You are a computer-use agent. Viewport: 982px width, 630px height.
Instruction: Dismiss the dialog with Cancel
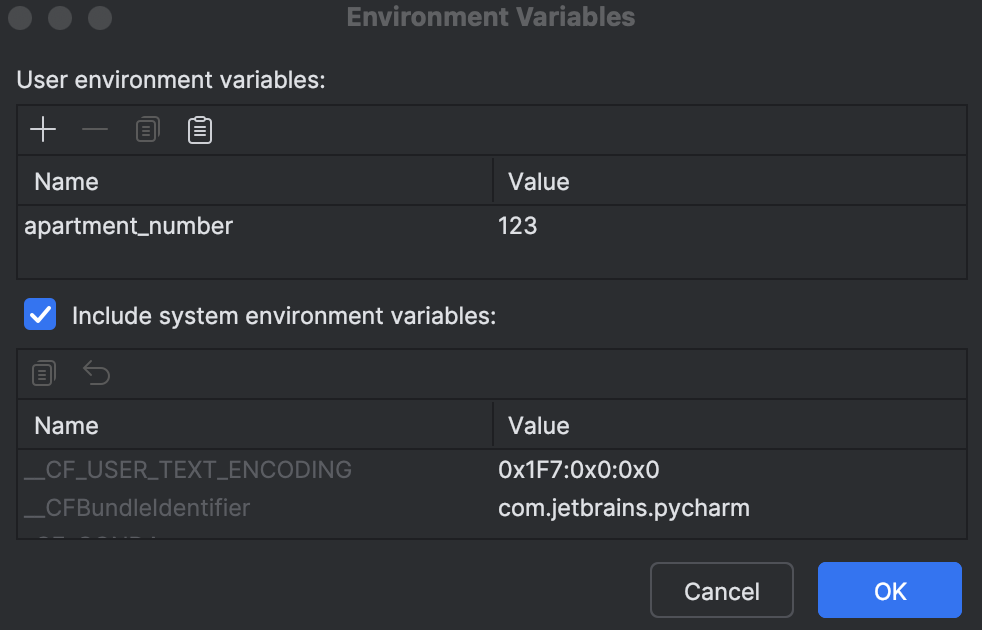[721, 590]
